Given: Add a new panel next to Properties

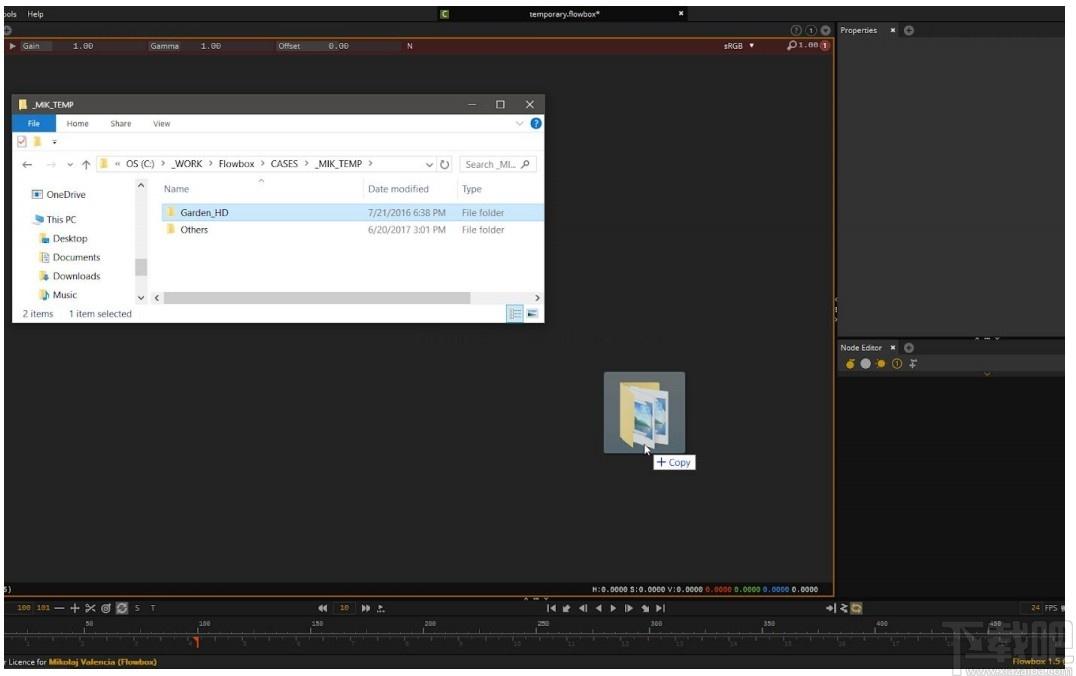Looking at the screenshot, I should point(909,30).
